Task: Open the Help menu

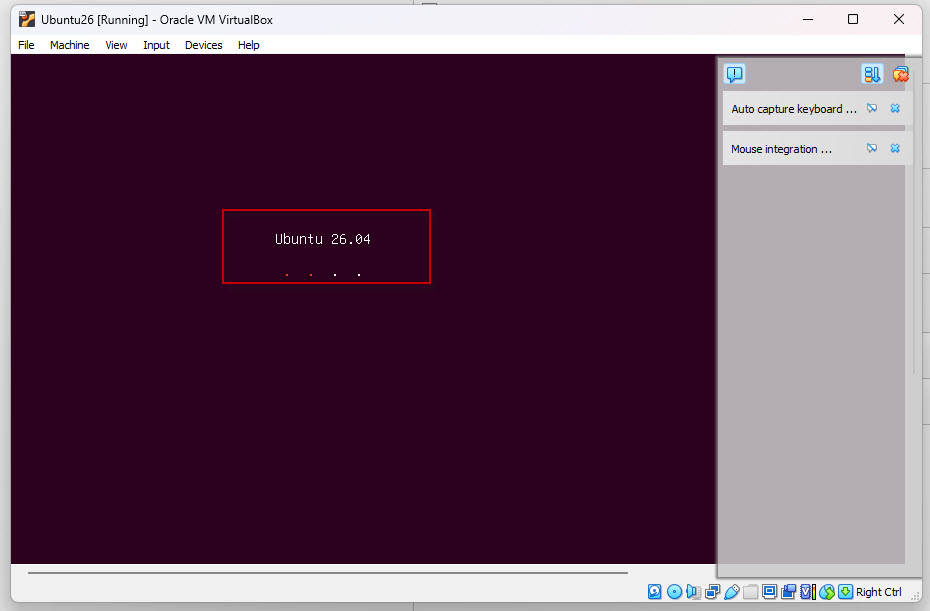Action: [x=249, y=45]
